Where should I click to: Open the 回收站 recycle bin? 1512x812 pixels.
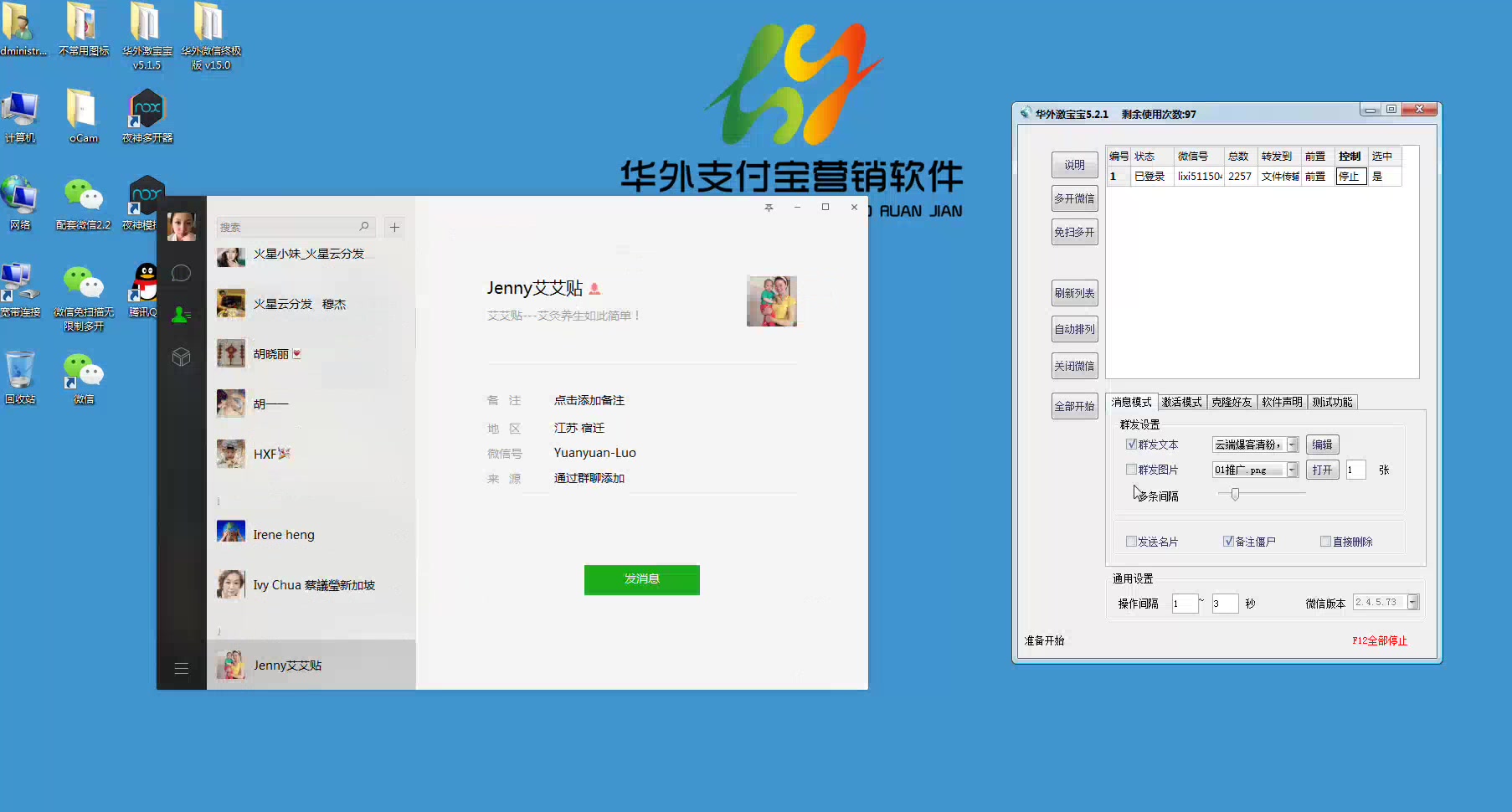pos(20,378)
